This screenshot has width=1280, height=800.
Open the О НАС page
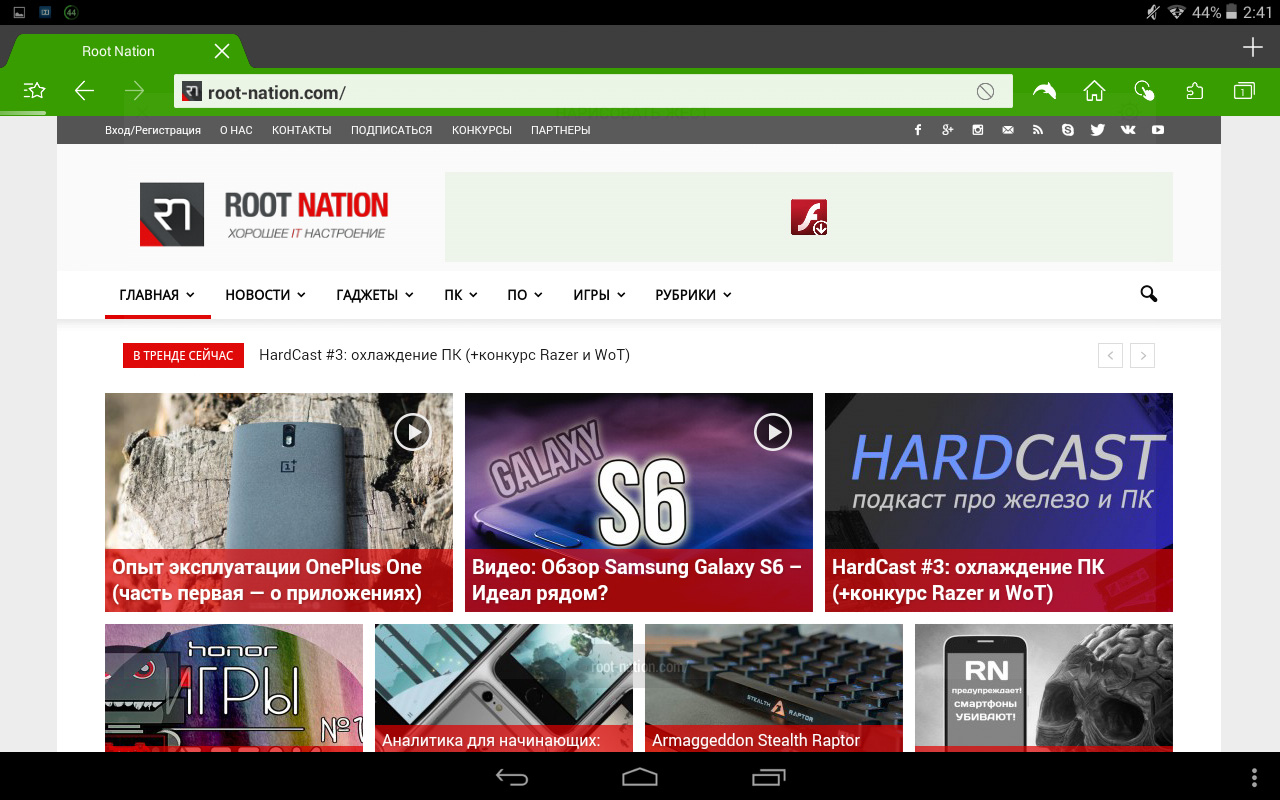click(x=236, y=130)
